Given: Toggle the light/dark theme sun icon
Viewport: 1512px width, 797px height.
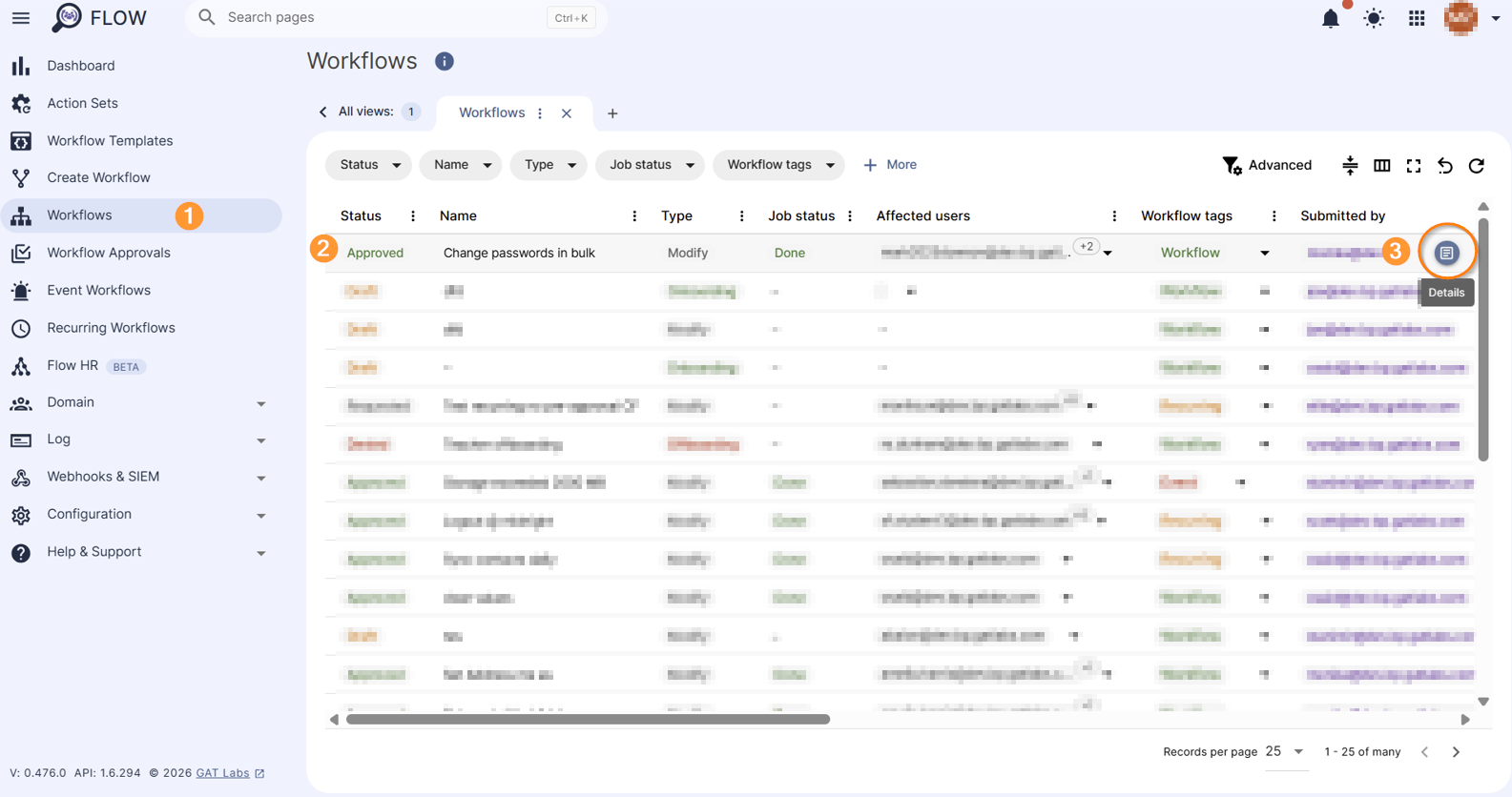Looking at the screenshot, I should pyautogui.click(x=1374, y=18).
